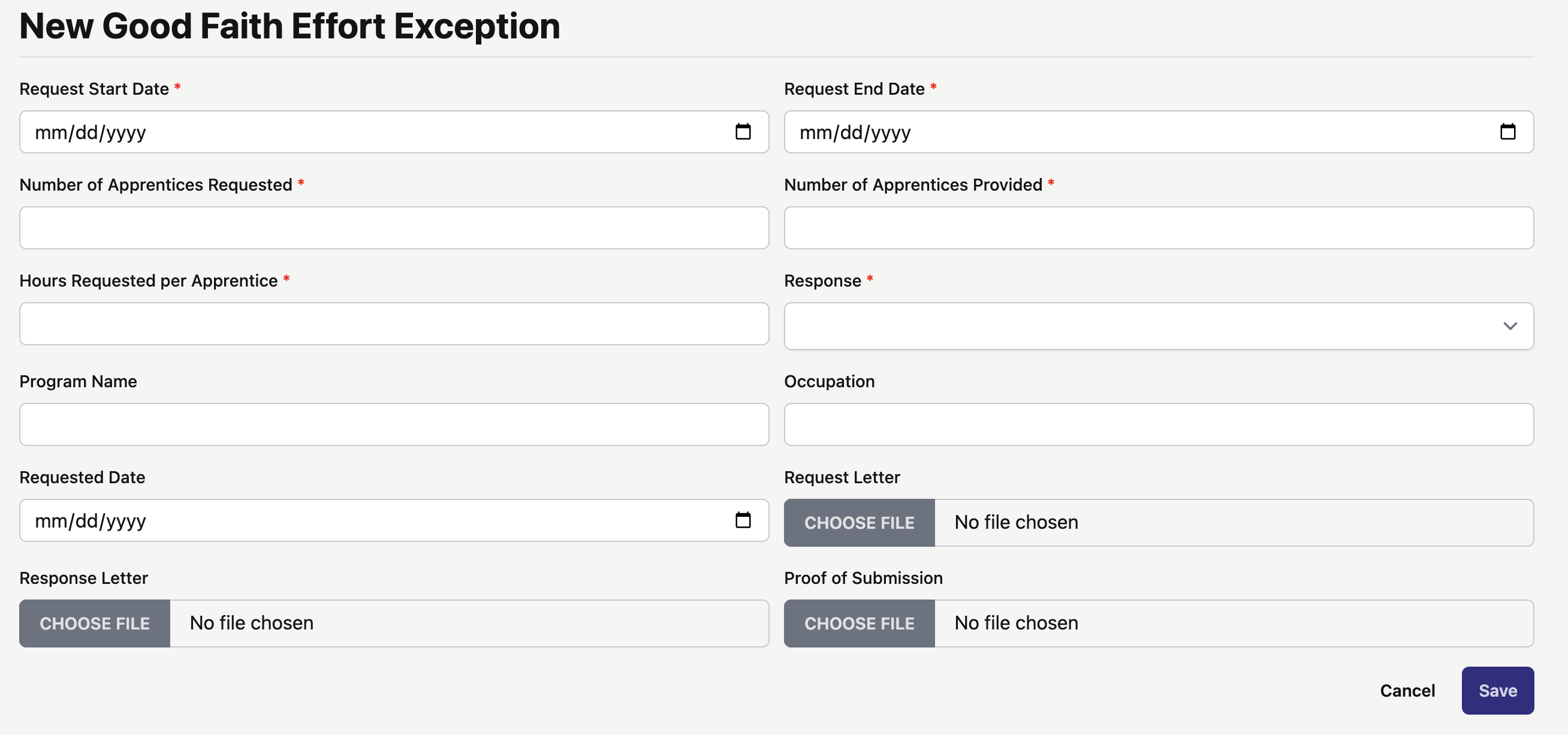The width and height of the screenshot is (1568, 735).
Task: Cancel the new exception form
Action: (x=1407, y=690)
